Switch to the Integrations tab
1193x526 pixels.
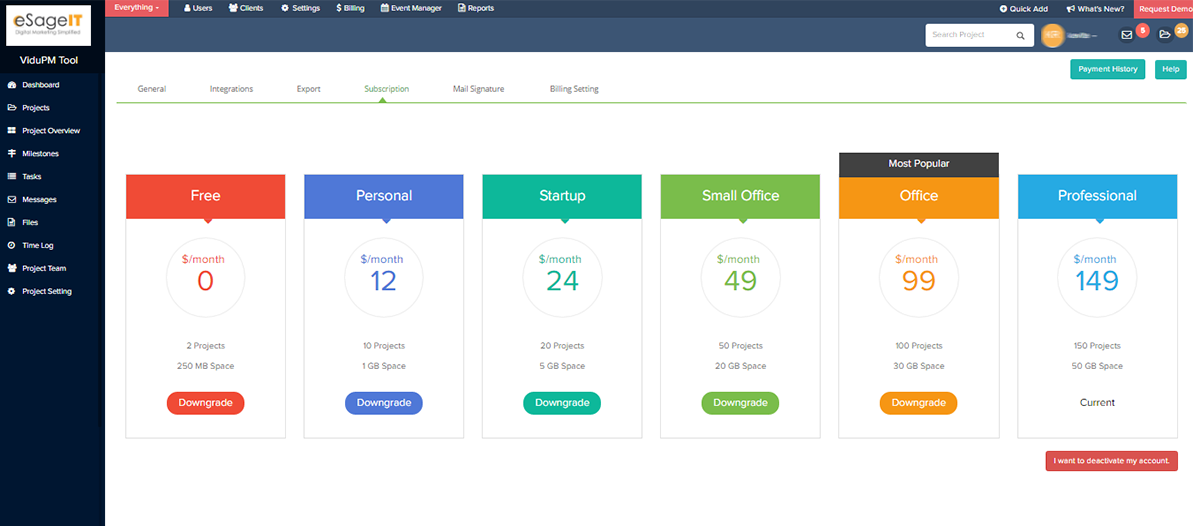pyautogui.click(x=231, y=89)
